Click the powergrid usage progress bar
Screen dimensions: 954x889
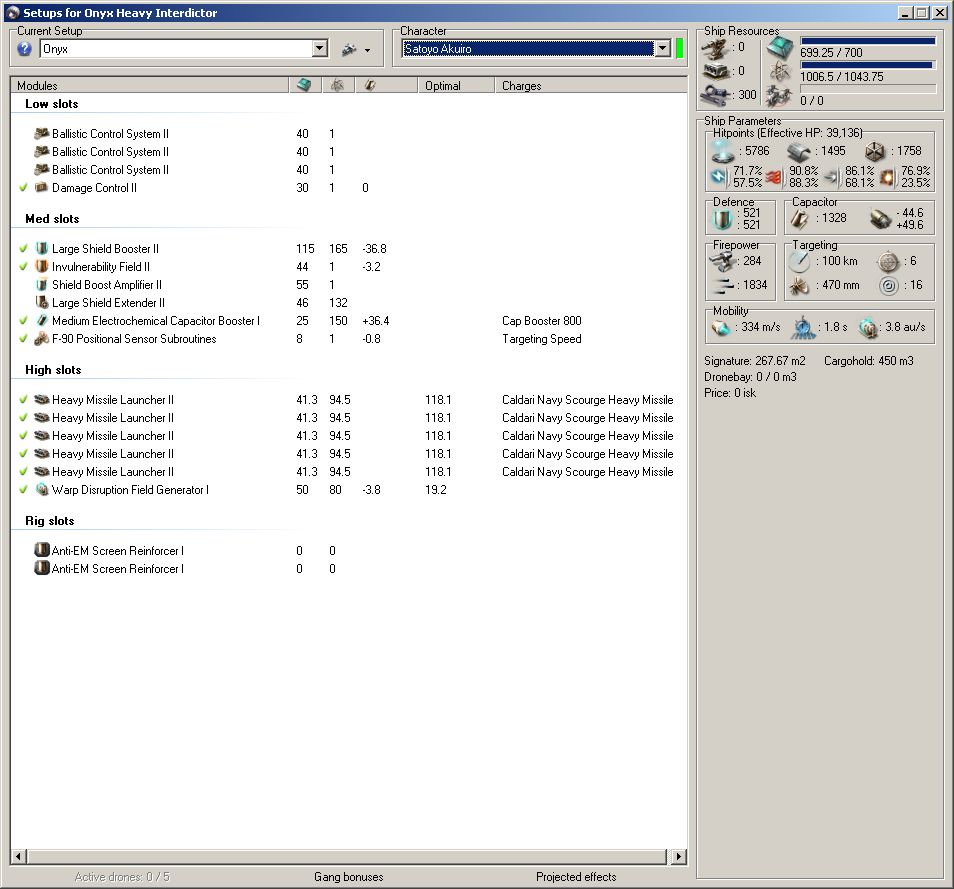click(x=868, y=65)
